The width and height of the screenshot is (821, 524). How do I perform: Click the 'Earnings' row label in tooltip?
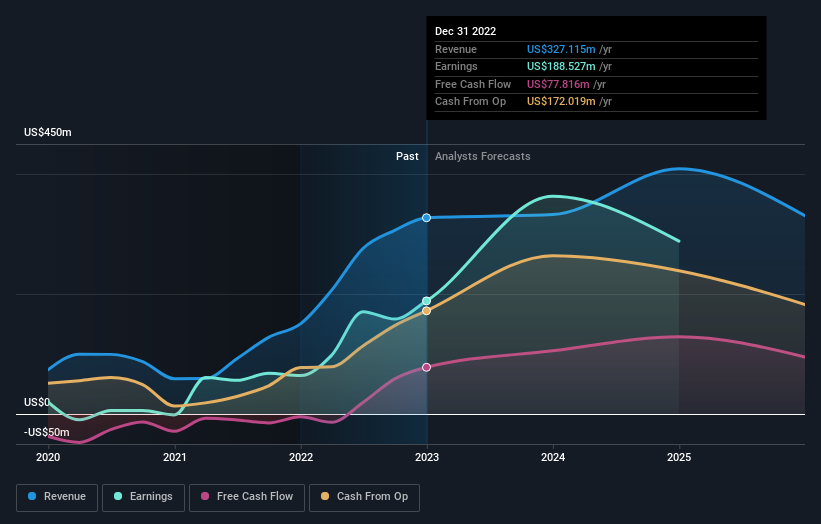[x=456, y=66]
